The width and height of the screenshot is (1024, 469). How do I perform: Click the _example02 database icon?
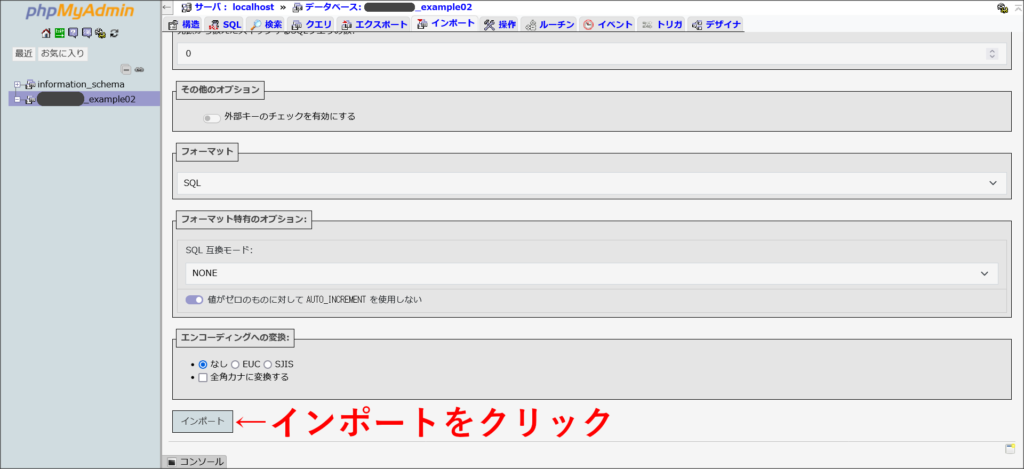pyautogui.click(x=30, y=99)
